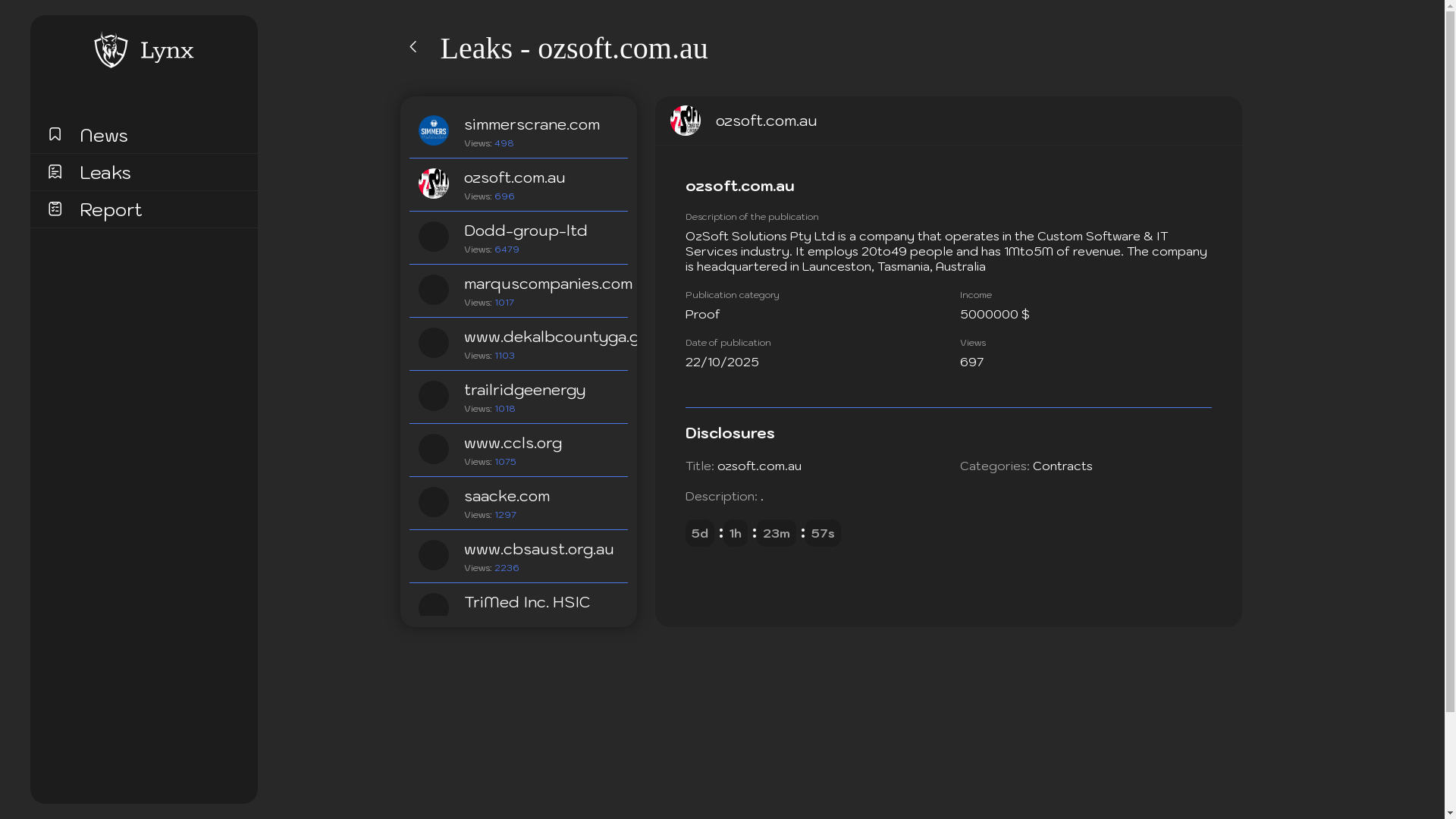
Task: Click the simmerscrane.com logo avatar
Action: (434, 130)
